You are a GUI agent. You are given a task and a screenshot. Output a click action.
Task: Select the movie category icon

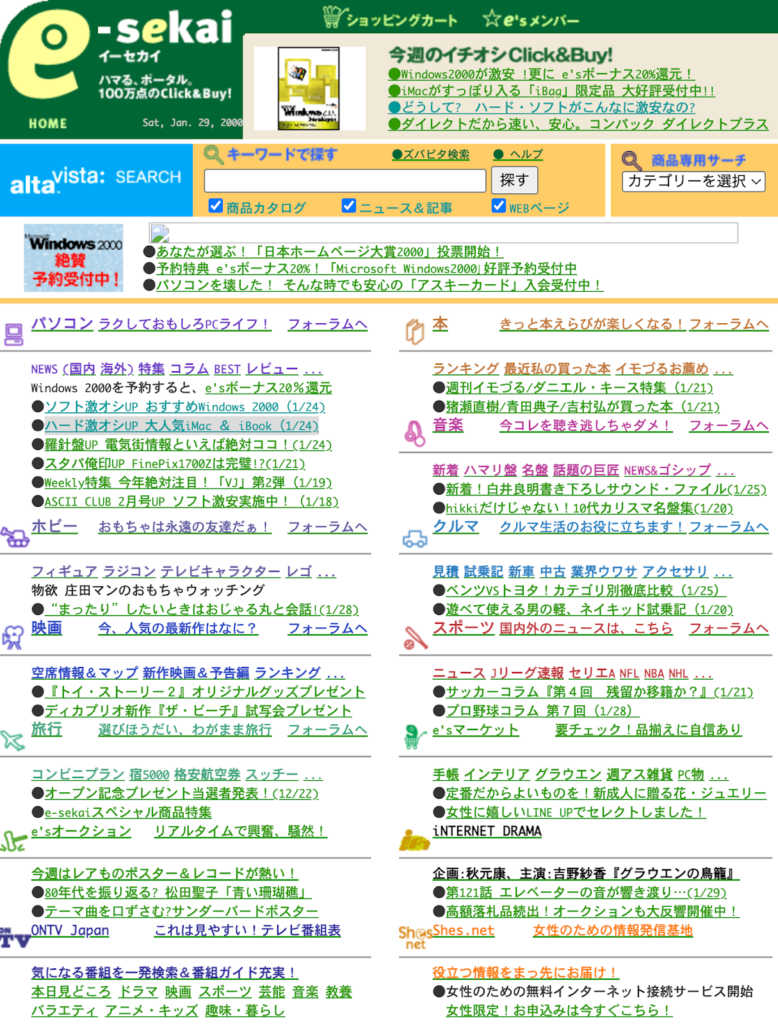12,638
